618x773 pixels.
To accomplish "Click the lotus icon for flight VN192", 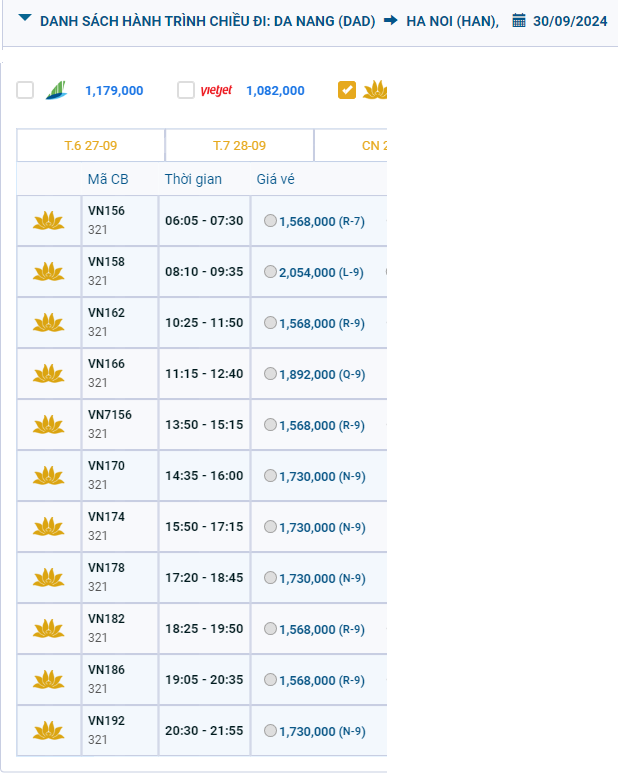I will pos(48,730).
